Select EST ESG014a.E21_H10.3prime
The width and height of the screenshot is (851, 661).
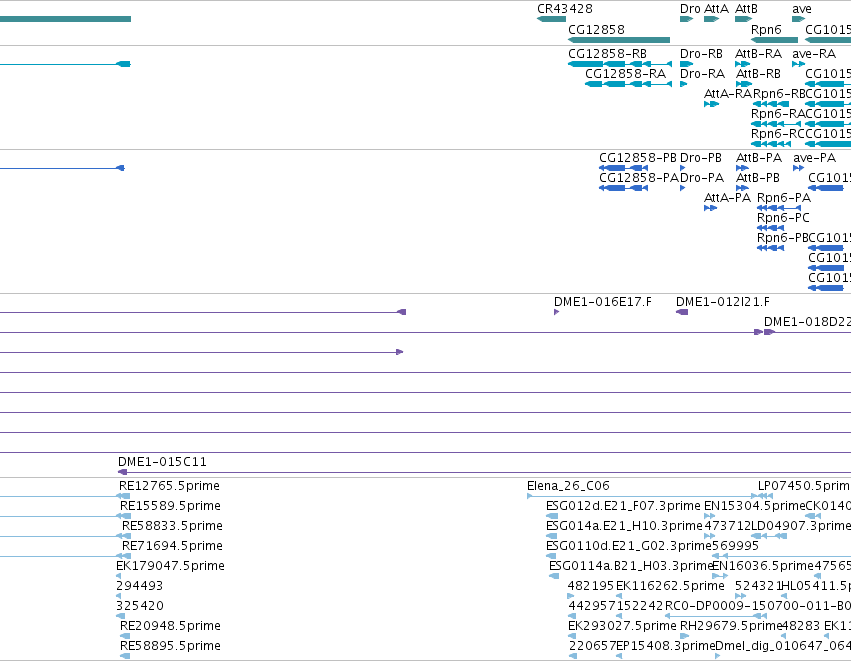tap(624, 526)
